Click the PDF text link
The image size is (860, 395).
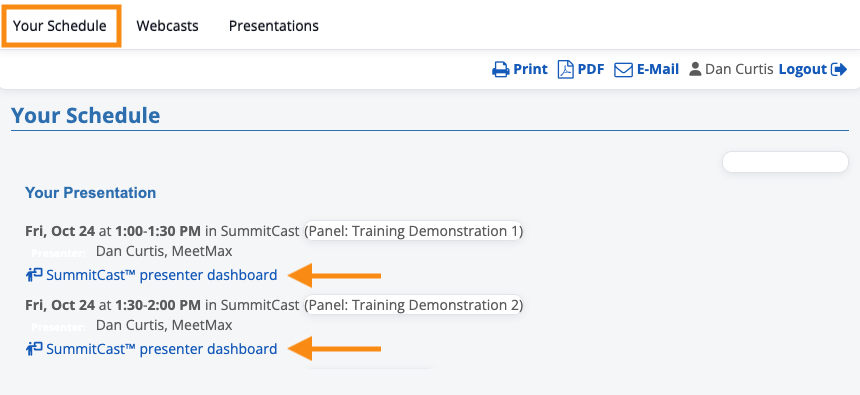tap(591, 69)
